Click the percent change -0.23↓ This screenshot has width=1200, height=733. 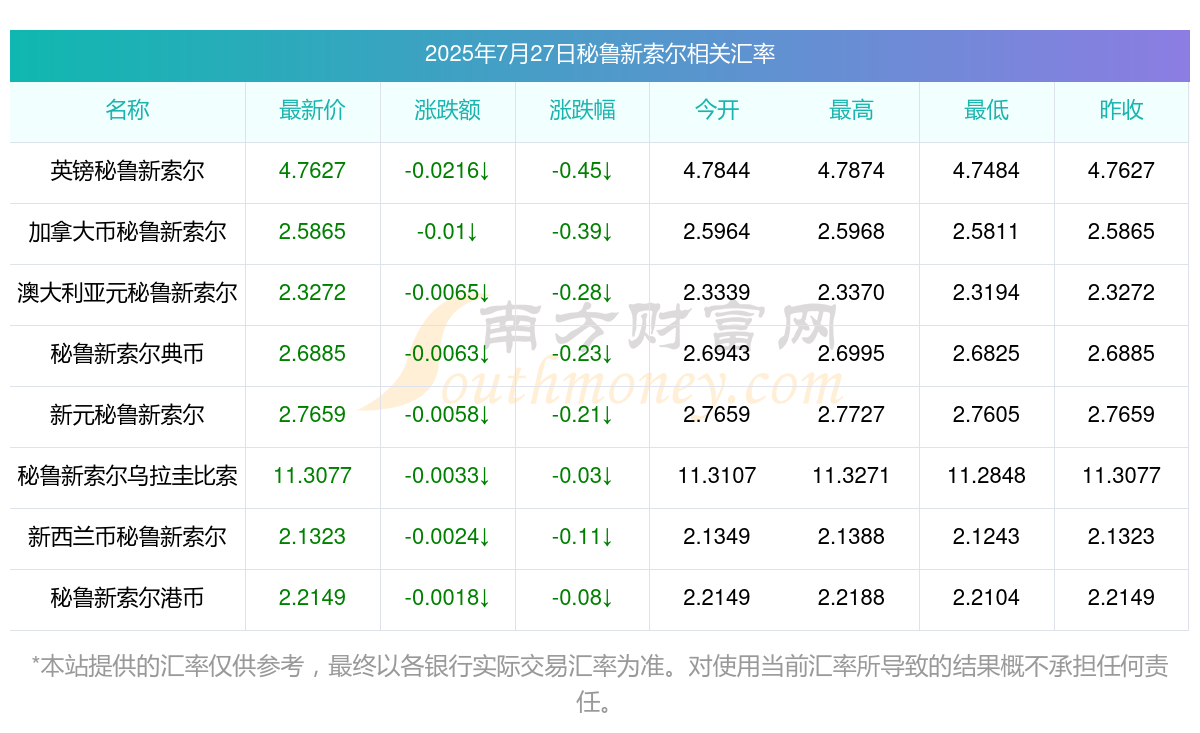(x=582, y=354)
